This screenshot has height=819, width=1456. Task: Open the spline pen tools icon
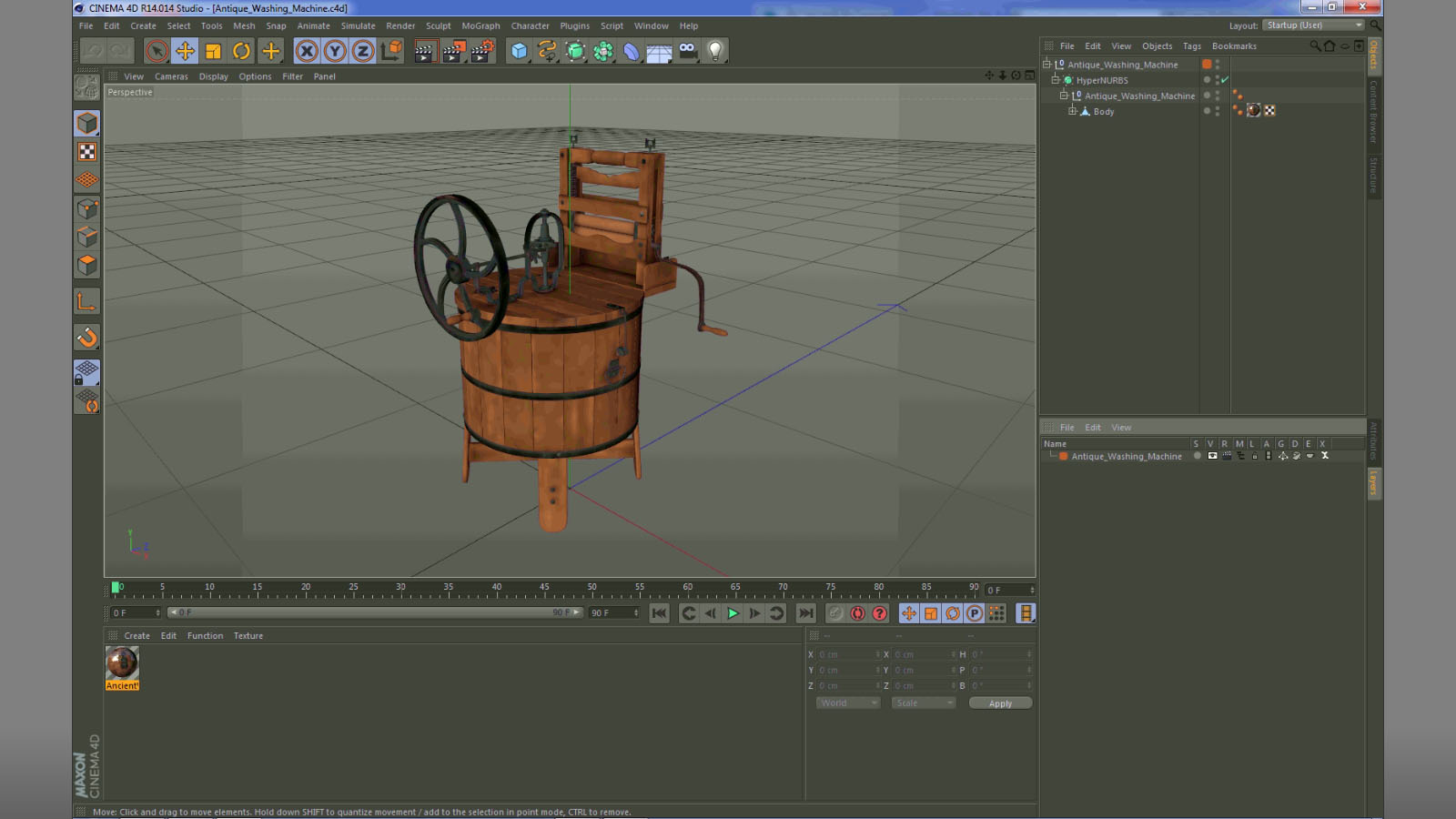pos(547,51)
